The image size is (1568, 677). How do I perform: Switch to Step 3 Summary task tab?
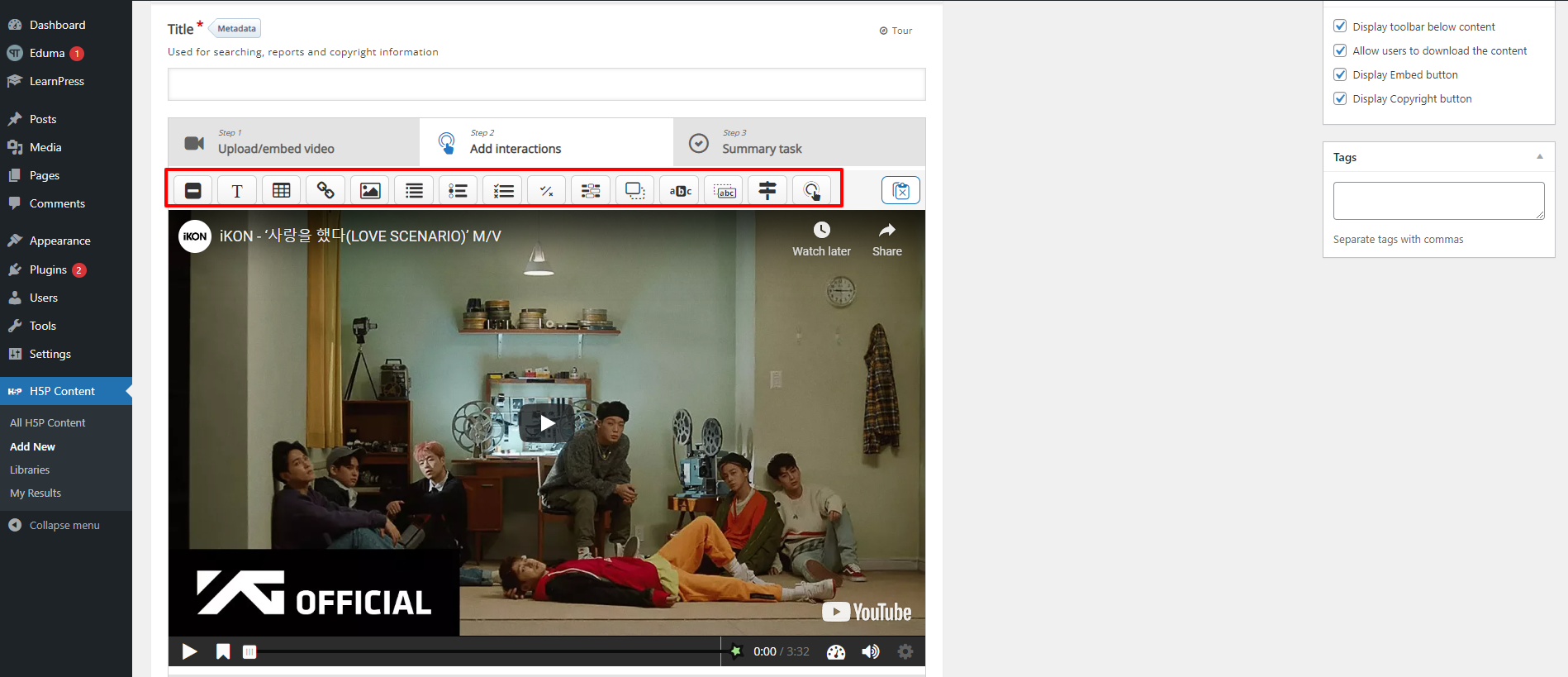pos(799,142)
